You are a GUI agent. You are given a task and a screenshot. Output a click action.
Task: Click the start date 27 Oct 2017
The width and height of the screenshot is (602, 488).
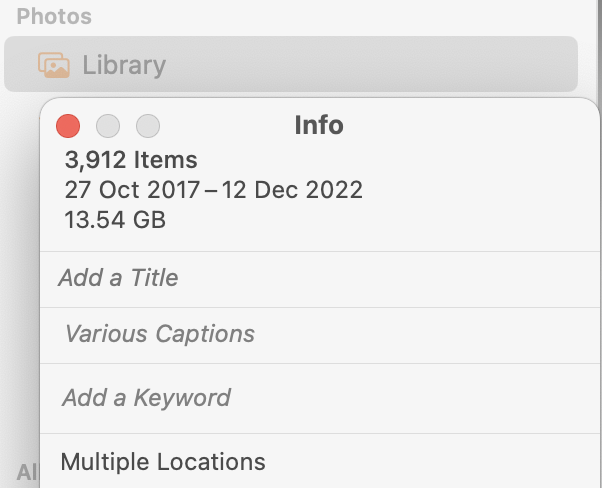(x=129, y=190)
